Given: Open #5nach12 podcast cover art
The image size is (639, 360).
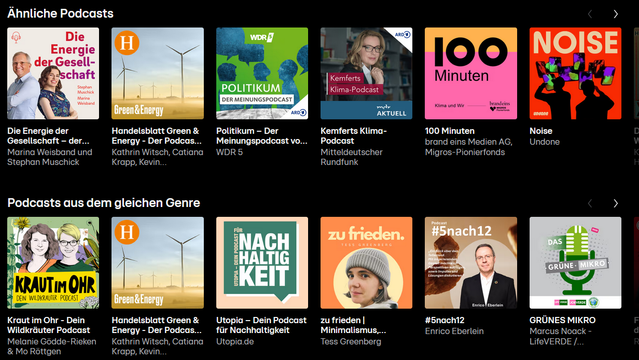Looking at the screenshot, I should (x=471, y=263).
